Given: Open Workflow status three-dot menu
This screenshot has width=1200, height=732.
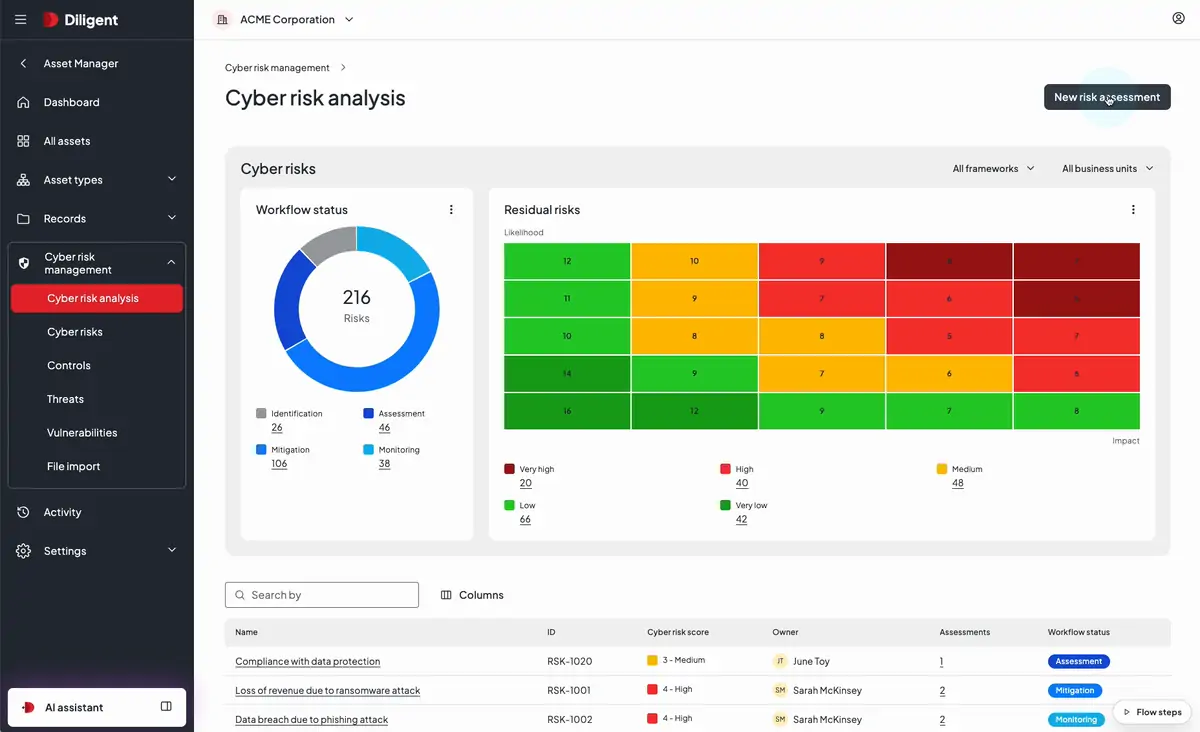Looking at the screenshot, I should pyautogui.click(x=451, y=210).
